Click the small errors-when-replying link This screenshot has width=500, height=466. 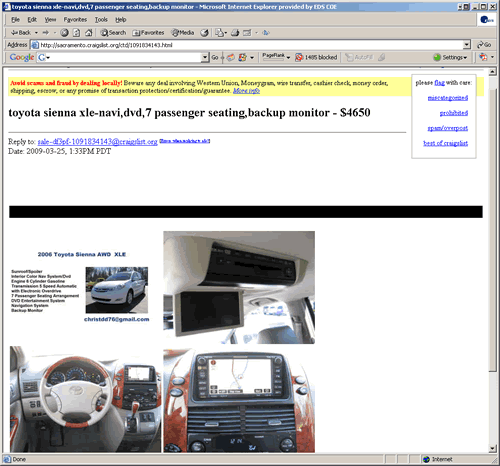pos(185,141)
